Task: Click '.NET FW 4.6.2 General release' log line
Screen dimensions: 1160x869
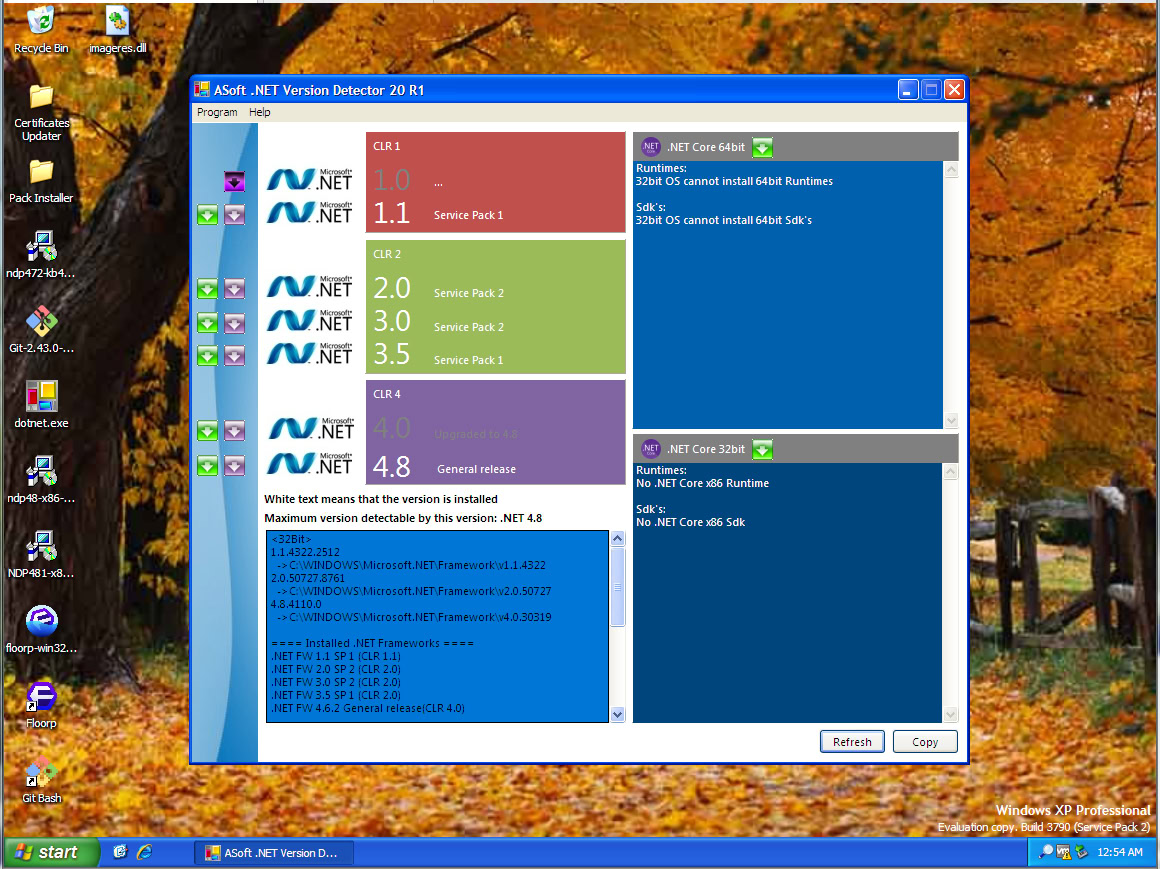Action: click(x=368, y=709)
